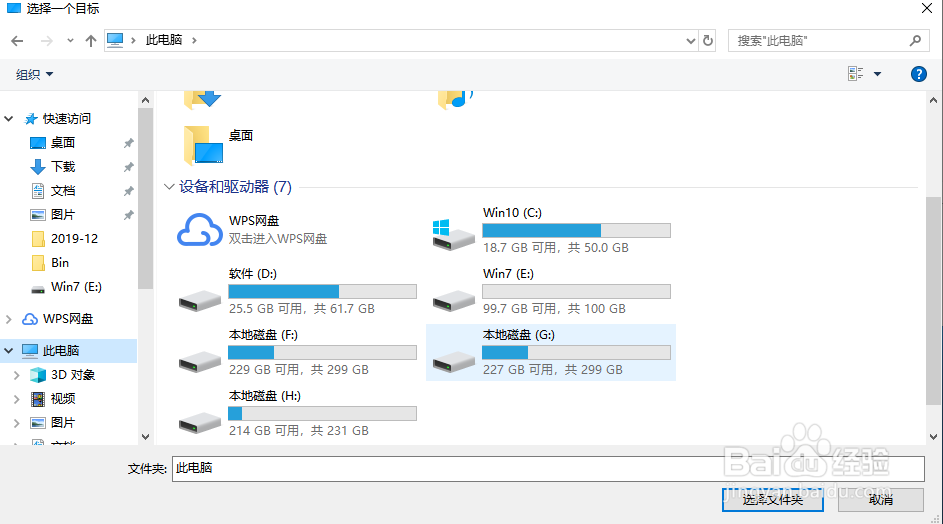Expand the WPS网盘 sidebar node
Screen dimensions: 943x524
pos(8,319)
